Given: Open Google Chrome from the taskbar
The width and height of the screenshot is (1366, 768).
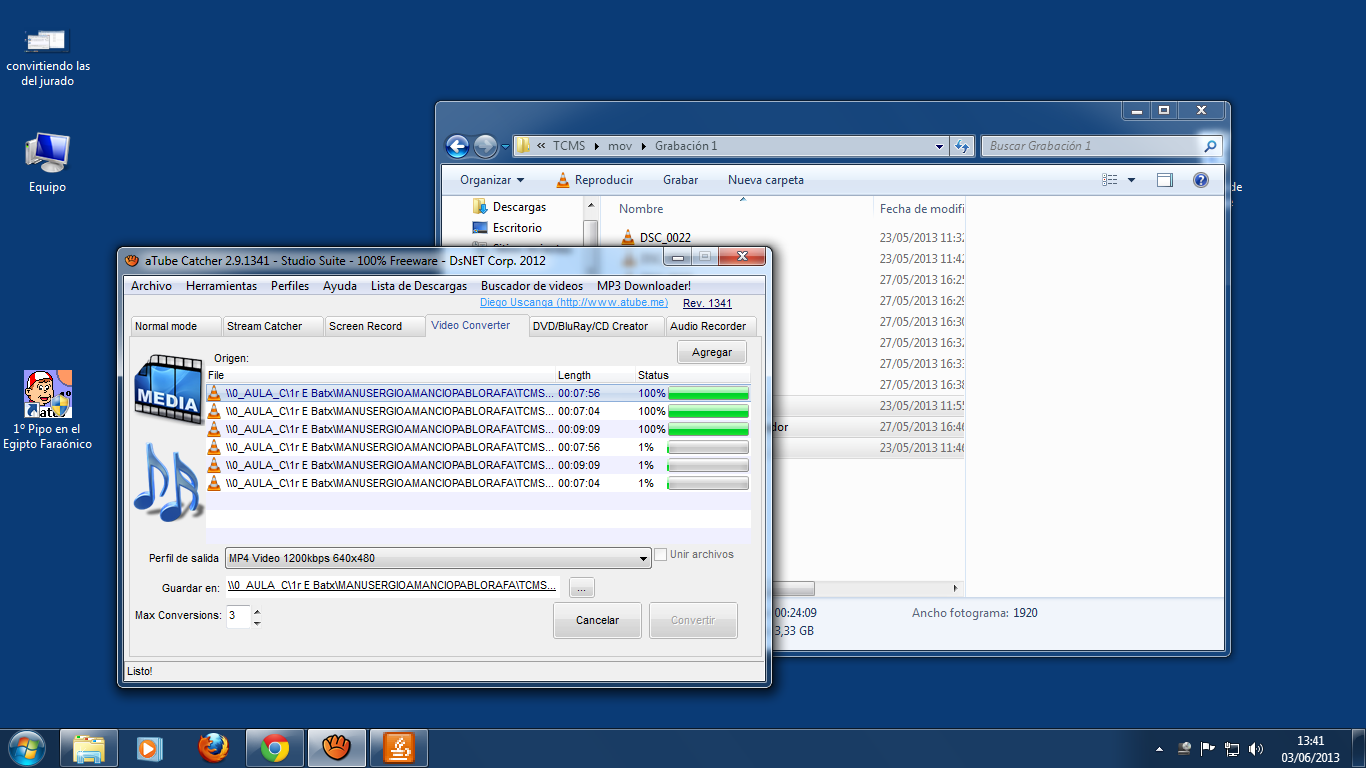Looking at the screenshot, I should [x=275, y=748].
